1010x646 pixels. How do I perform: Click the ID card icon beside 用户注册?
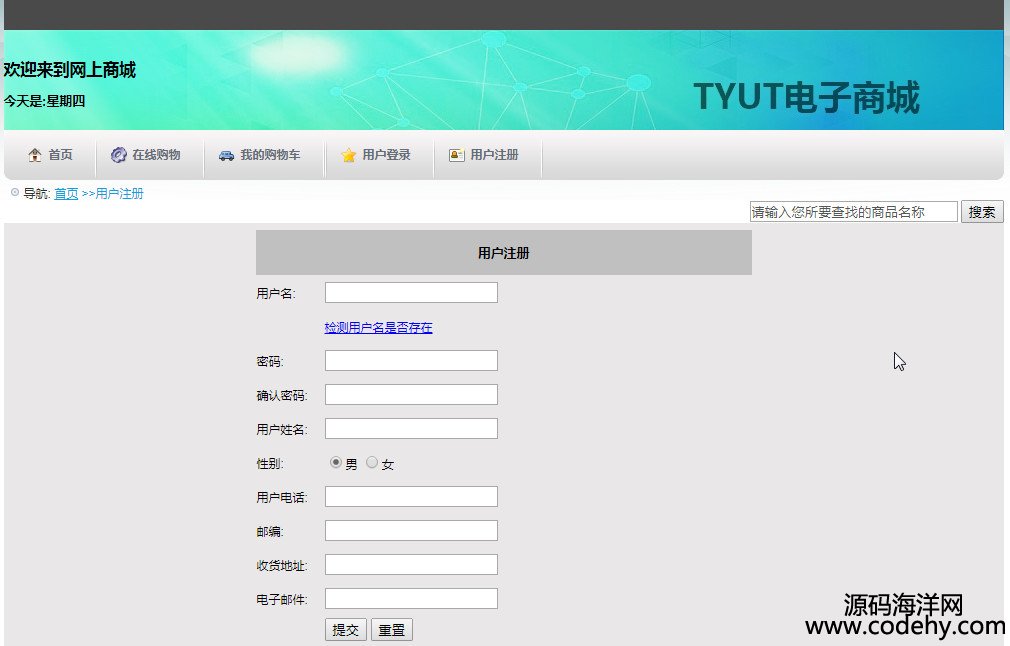point(457,155)
